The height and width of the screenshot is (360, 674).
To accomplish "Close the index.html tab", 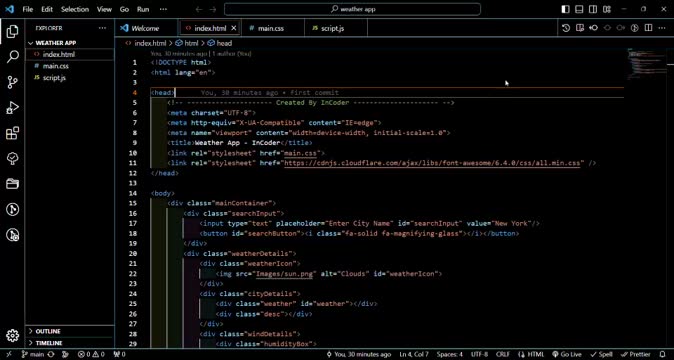I will click(x=234, y=28).
